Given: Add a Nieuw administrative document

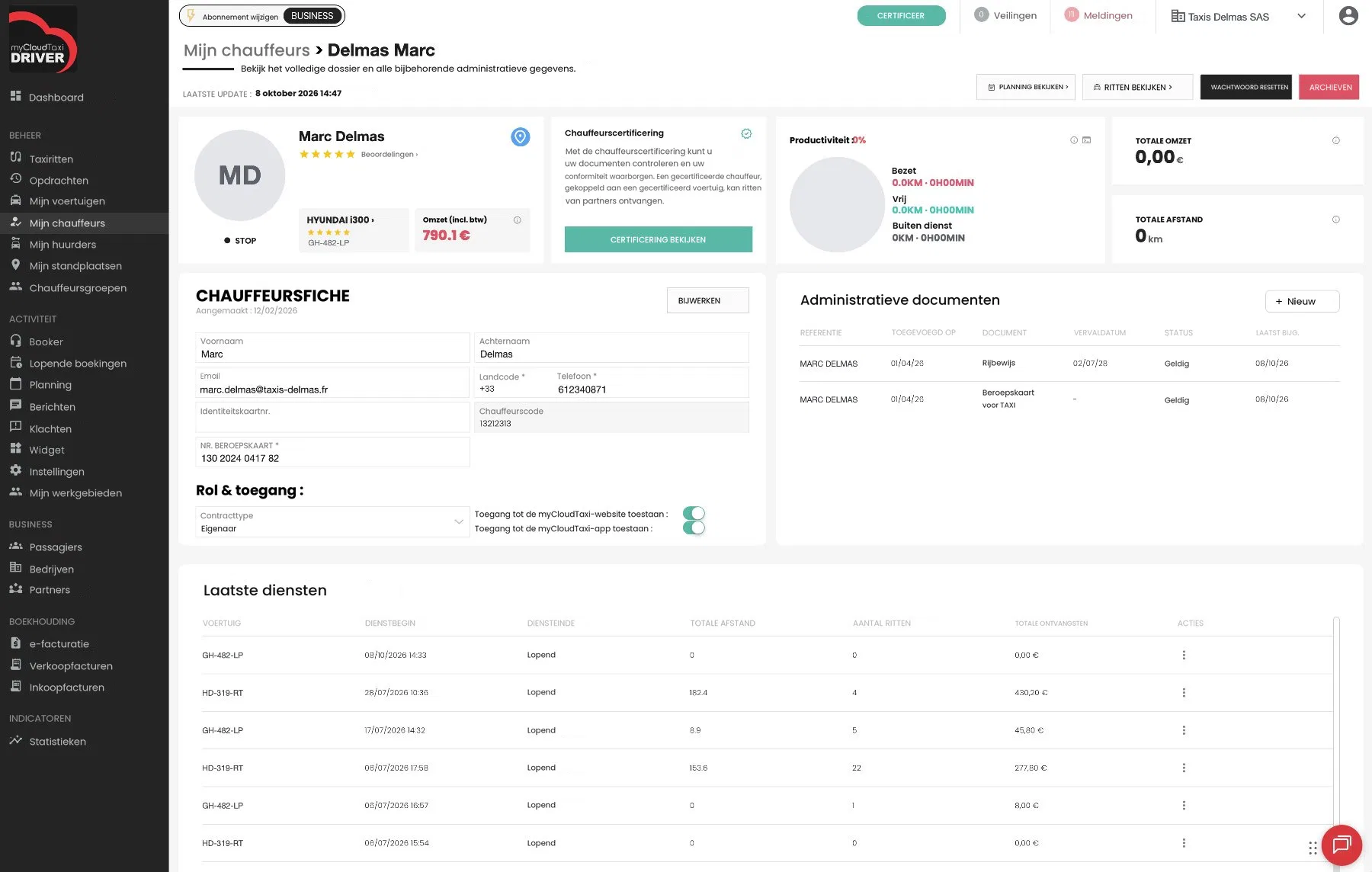Looking at the screenshot, I should point(1302,301).
